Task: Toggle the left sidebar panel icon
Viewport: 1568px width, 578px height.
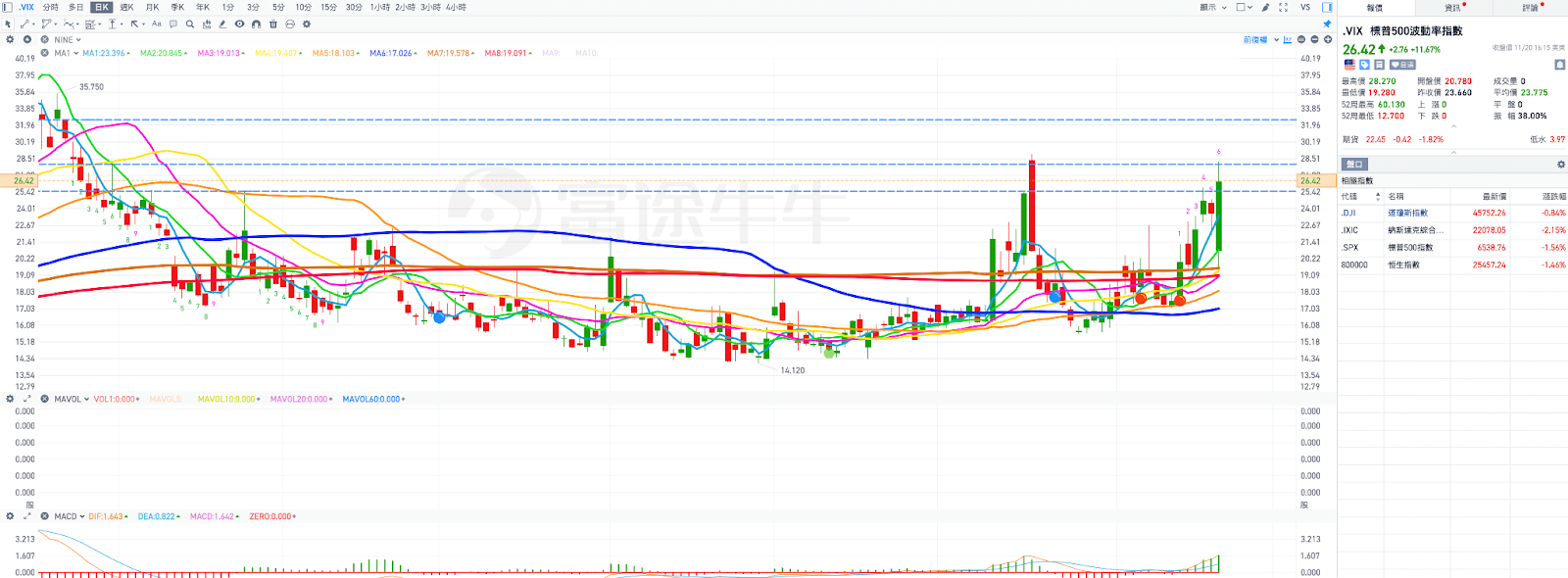Action: pyautogui.click(x=7, y=7)
